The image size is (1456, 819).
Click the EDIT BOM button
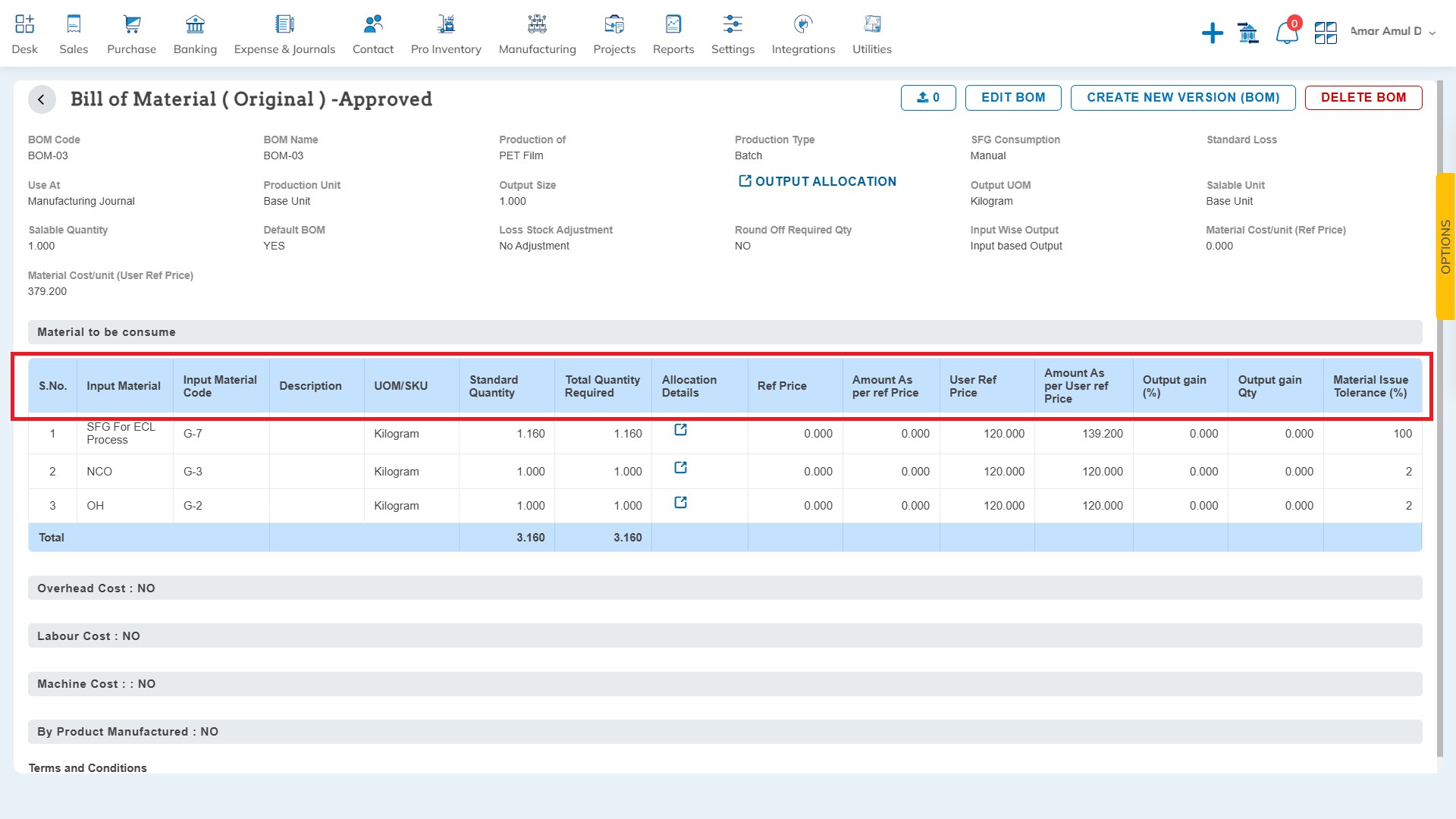pyautogui.click(x=1013, y=98)
